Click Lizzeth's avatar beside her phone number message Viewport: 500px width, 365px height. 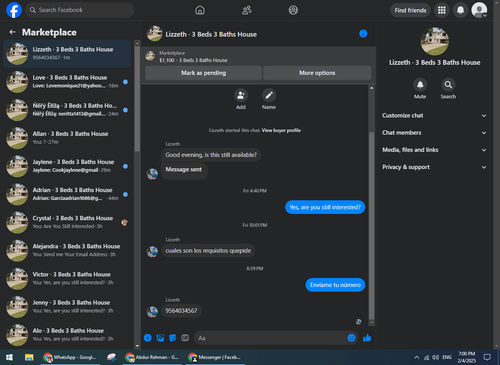coord(152,312)
